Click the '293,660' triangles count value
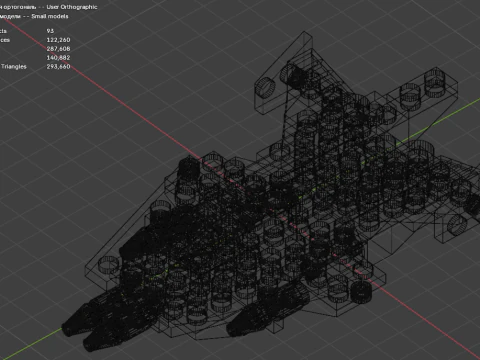This screenshot has height=360, width=480. pos(58,67)
